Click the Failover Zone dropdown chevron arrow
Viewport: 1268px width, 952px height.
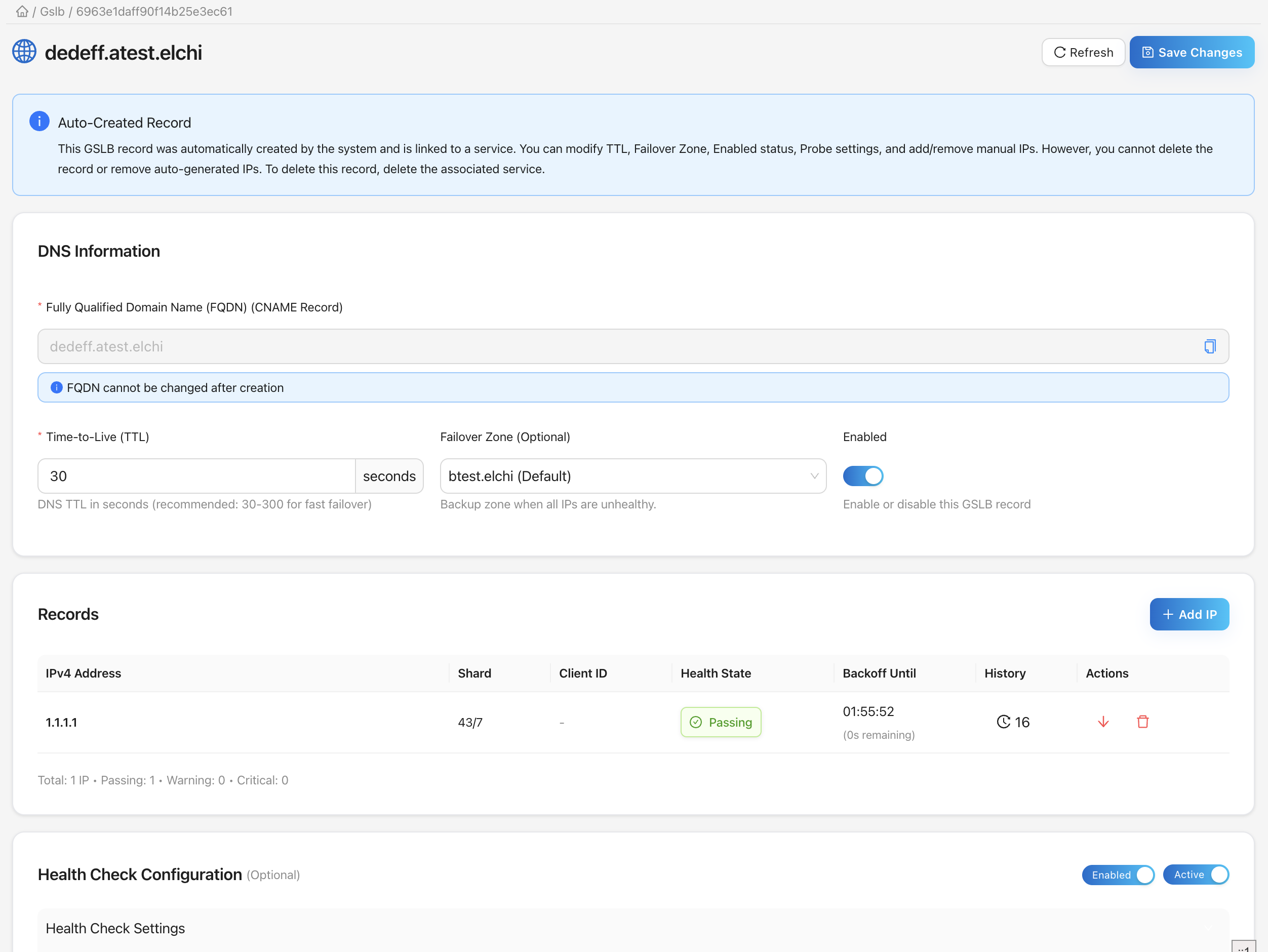[814, 475]
